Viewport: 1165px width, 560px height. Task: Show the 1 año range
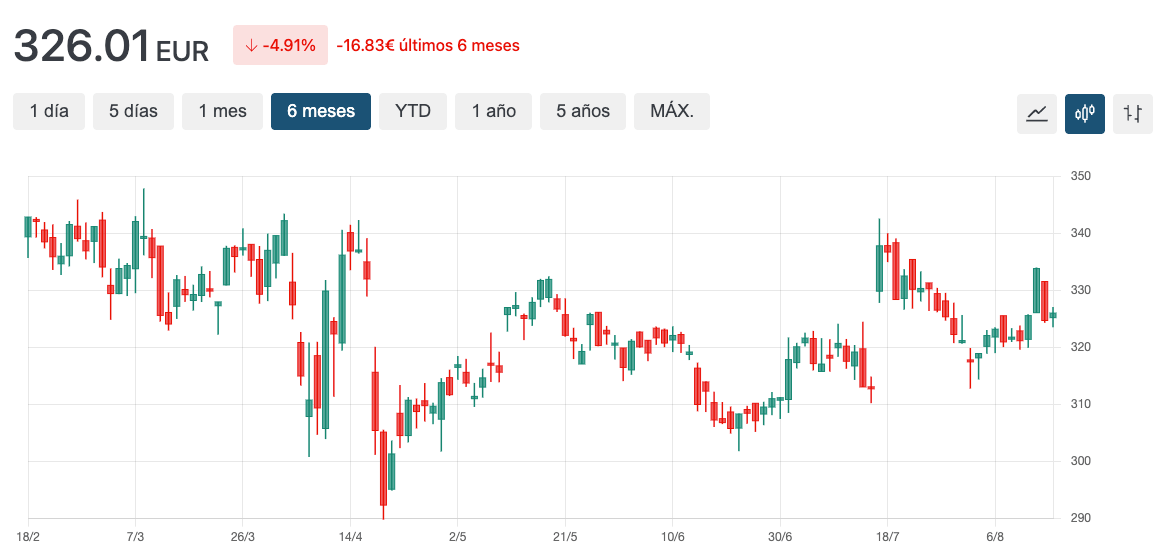(x=493, y=111)
